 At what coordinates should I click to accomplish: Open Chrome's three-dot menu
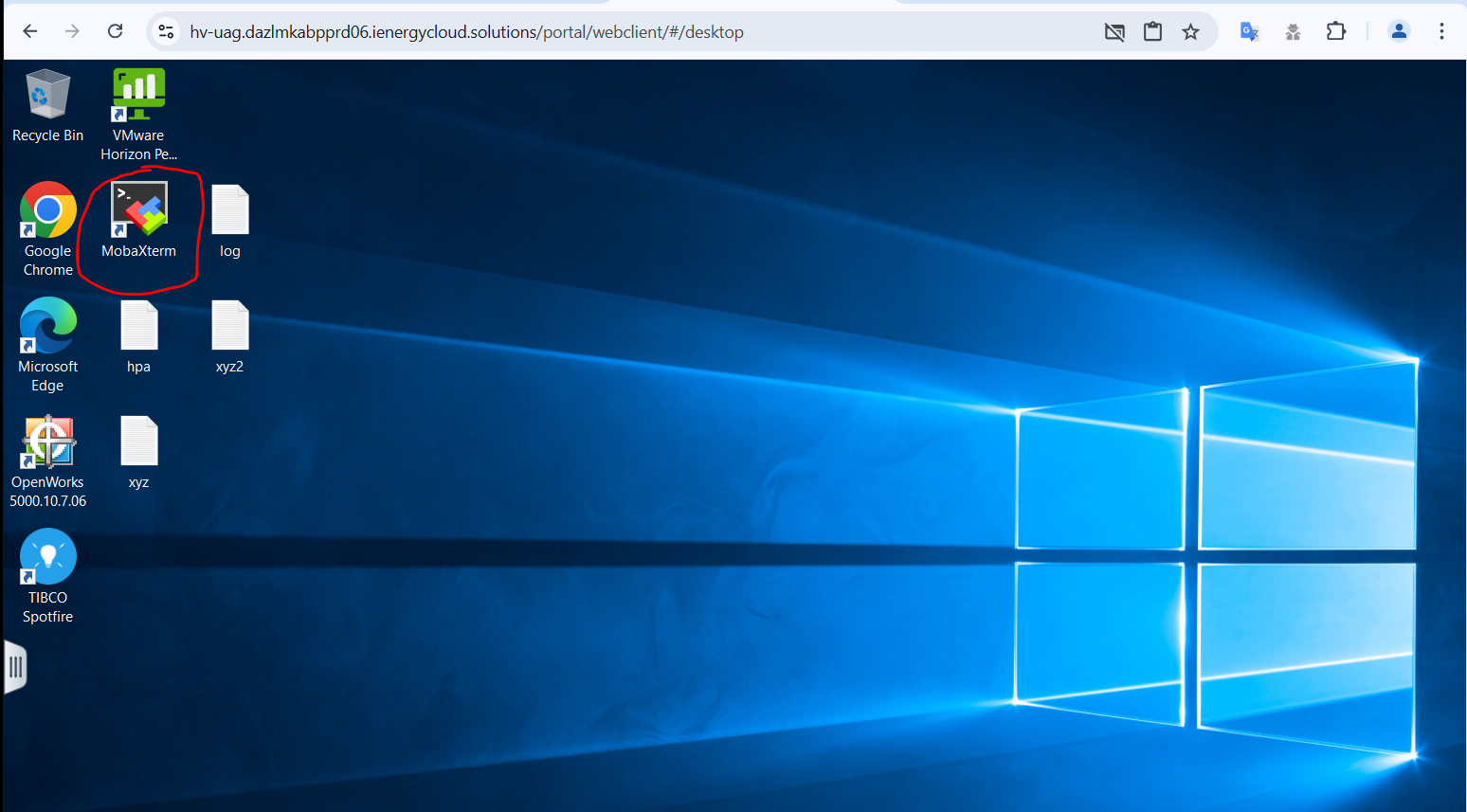1441,31
